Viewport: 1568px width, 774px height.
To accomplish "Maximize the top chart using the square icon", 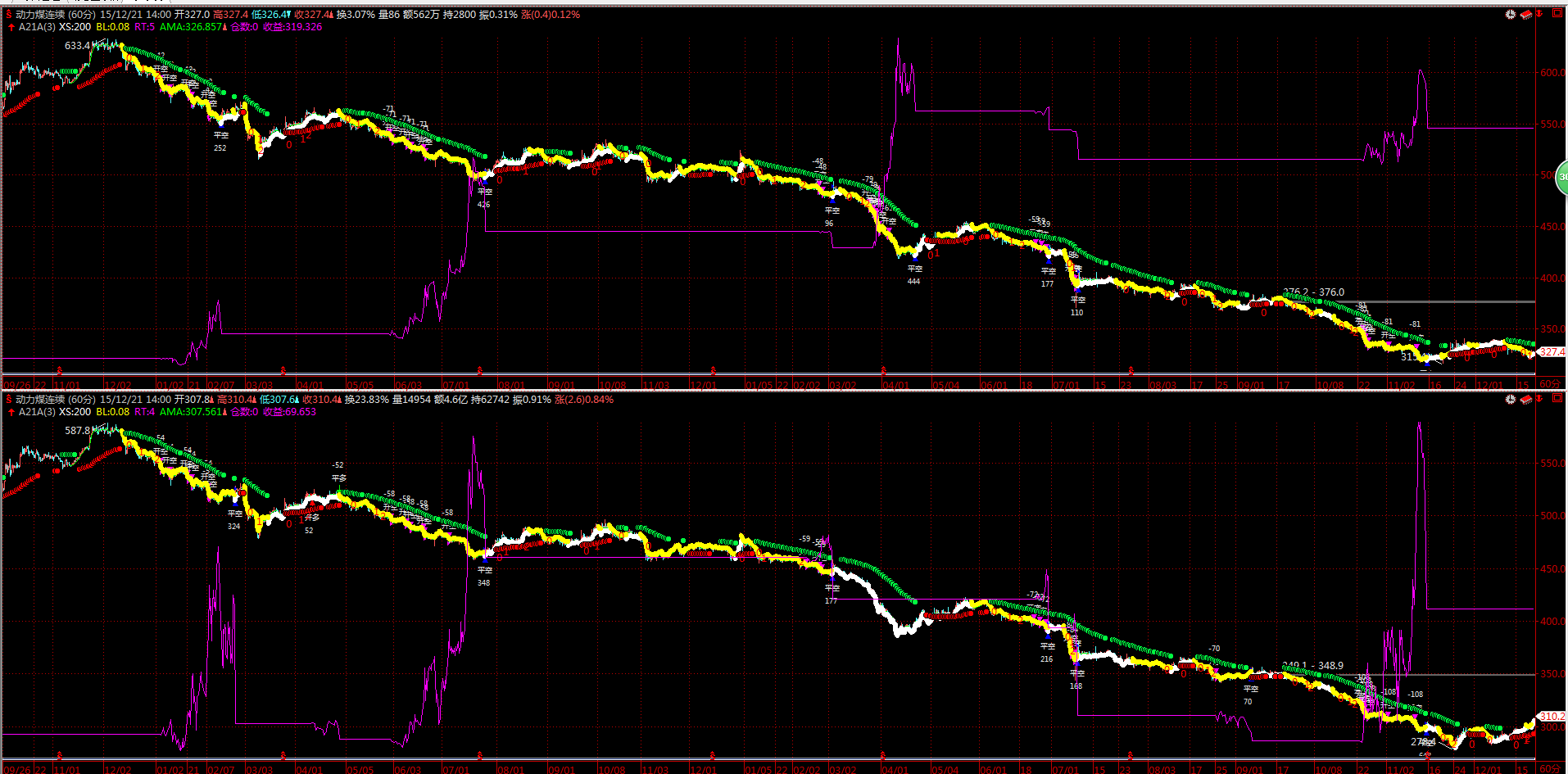I will (x=1557, y=14).
